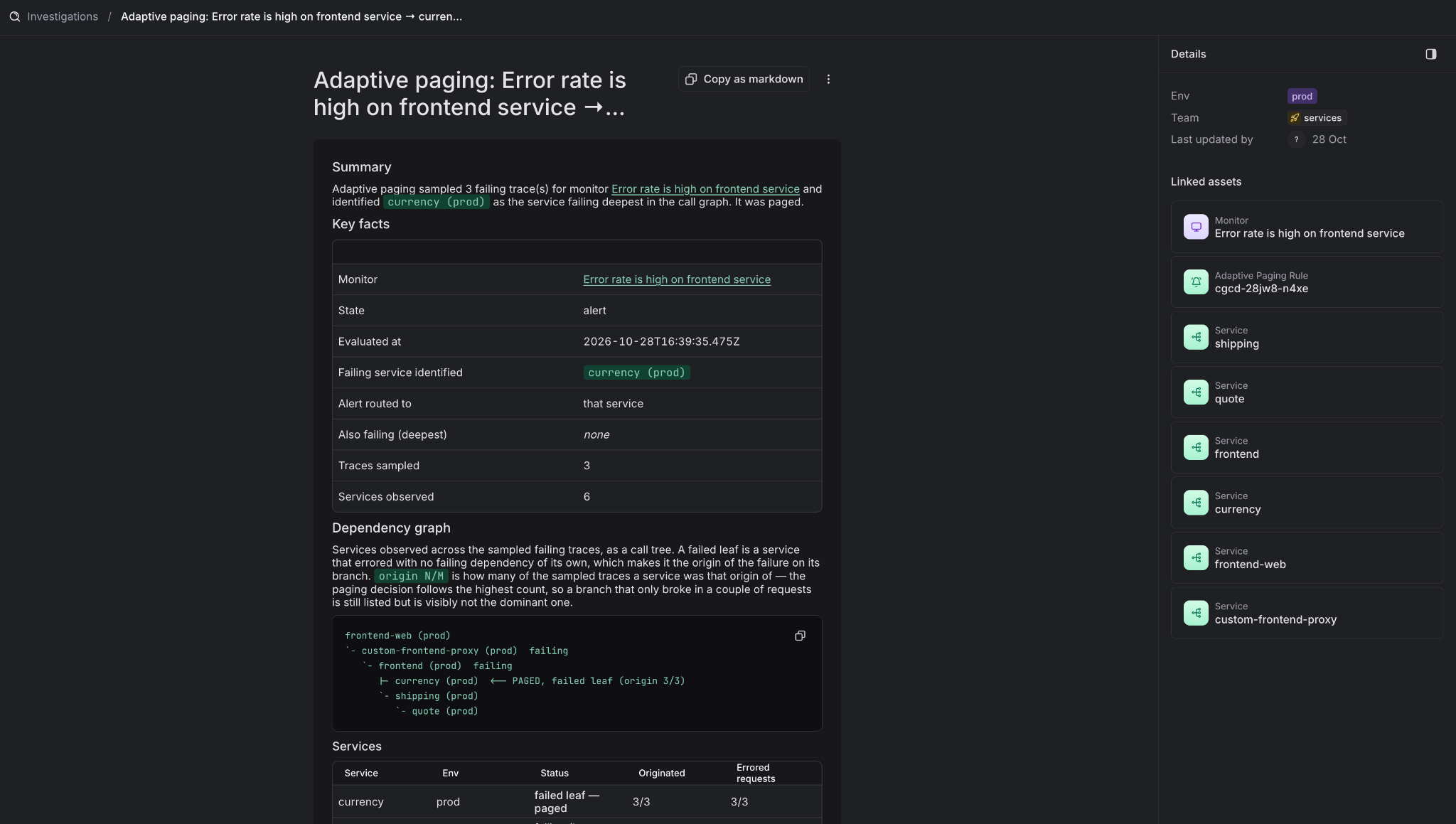Click the 'Error rate is high on frontend service' asset title
This screenshot has width=1456, height=824.
point(1309,233)
